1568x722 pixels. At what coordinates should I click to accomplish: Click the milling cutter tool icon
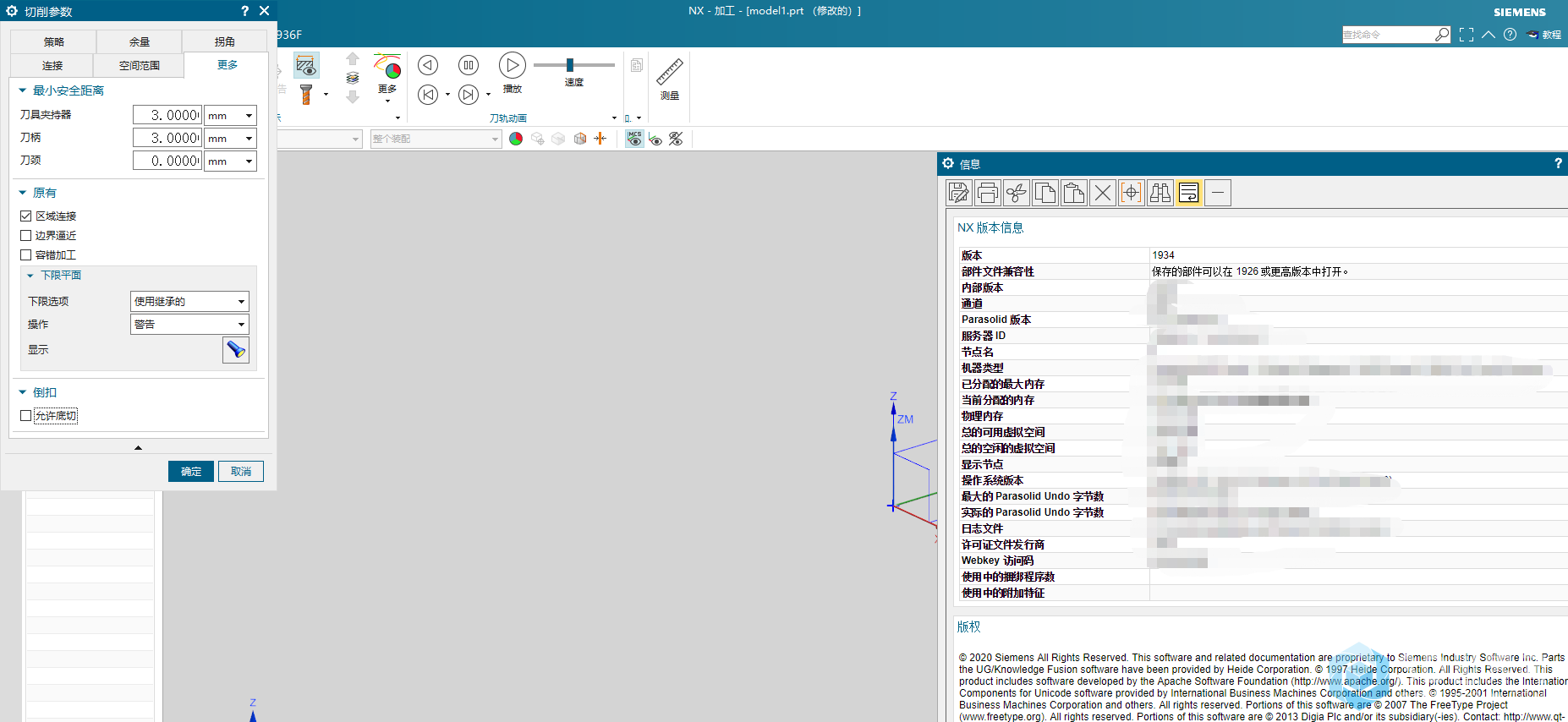[x=306, y=94]
